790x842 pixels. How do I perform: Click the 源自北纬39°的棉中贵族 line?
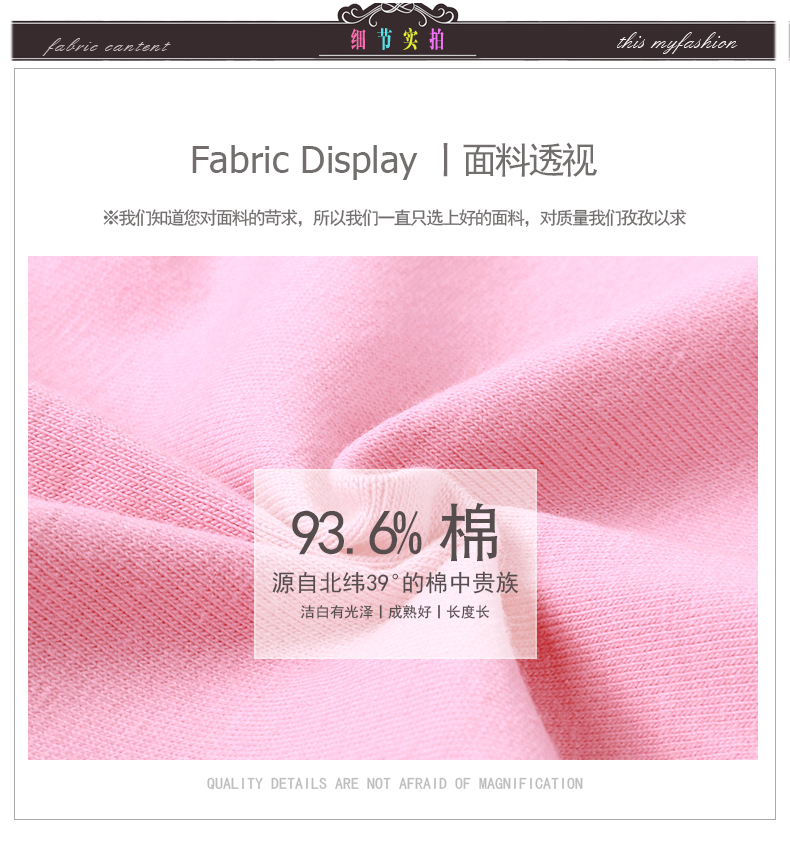pos(395,583)
